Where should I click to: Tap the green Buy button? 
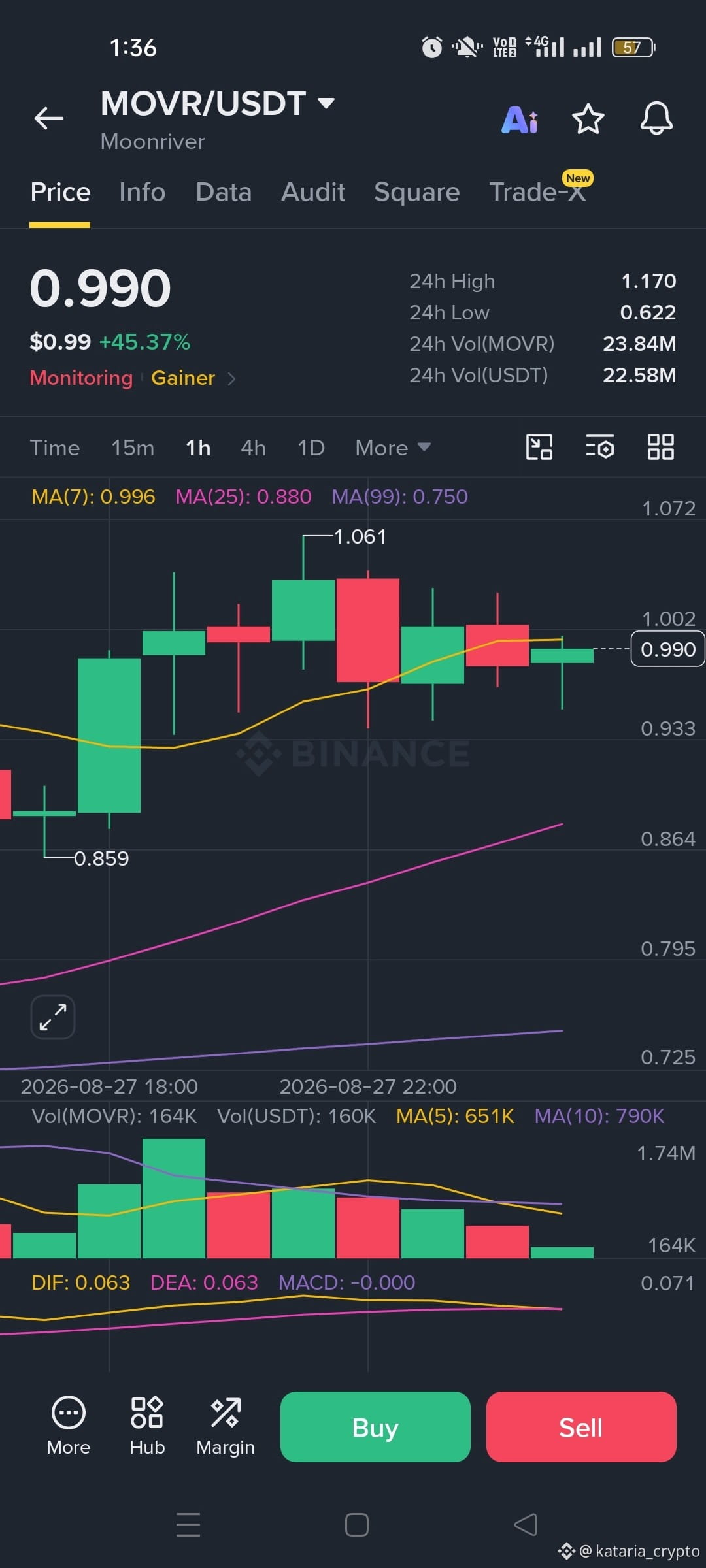click(x=375, y=1427)
